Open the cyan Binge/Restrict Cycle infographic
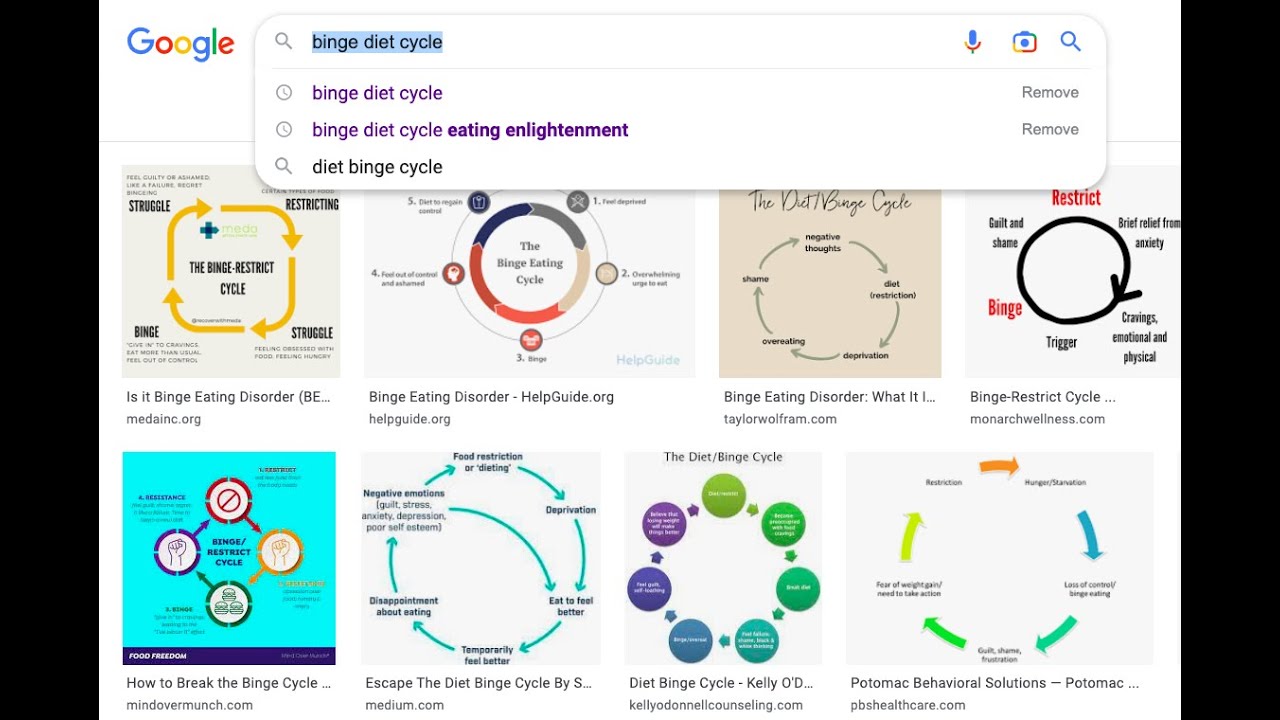The height and width of the screenshot is (720, 1280). pyautogui.click(x=229, y=558)
